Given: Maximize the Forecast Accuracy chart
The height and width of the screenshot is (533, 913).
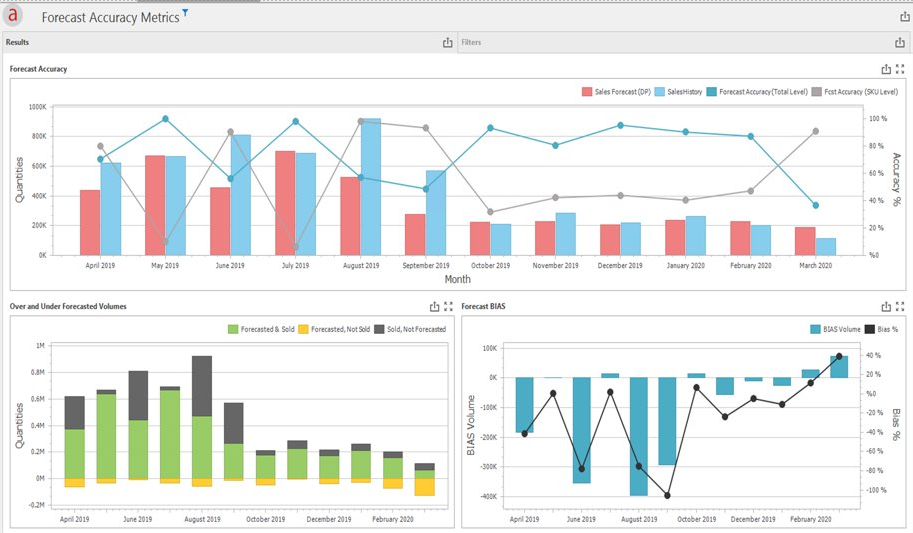Looking at the screenshot, I should 900,69.
